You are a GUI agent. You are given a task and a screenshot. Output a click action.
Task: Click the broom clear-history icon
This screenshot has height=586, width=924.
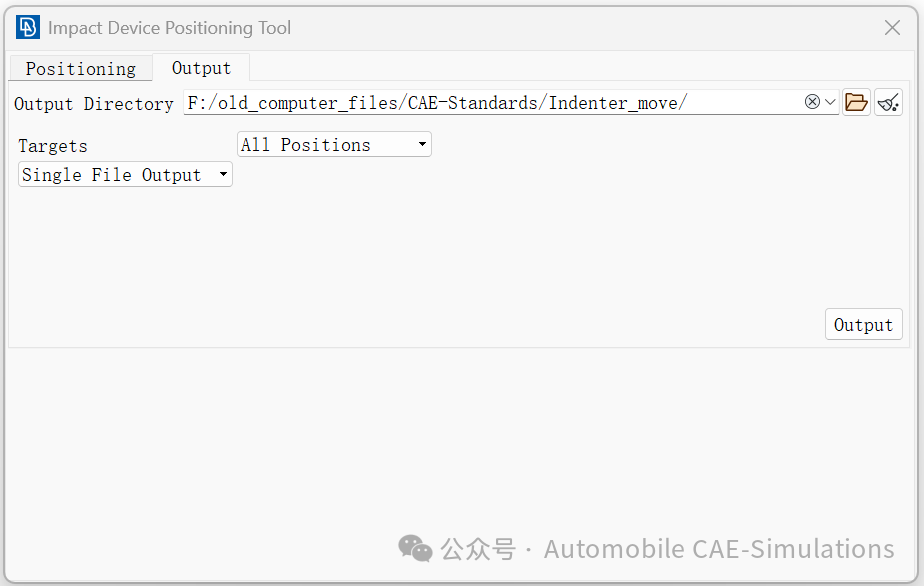(889, 103)
